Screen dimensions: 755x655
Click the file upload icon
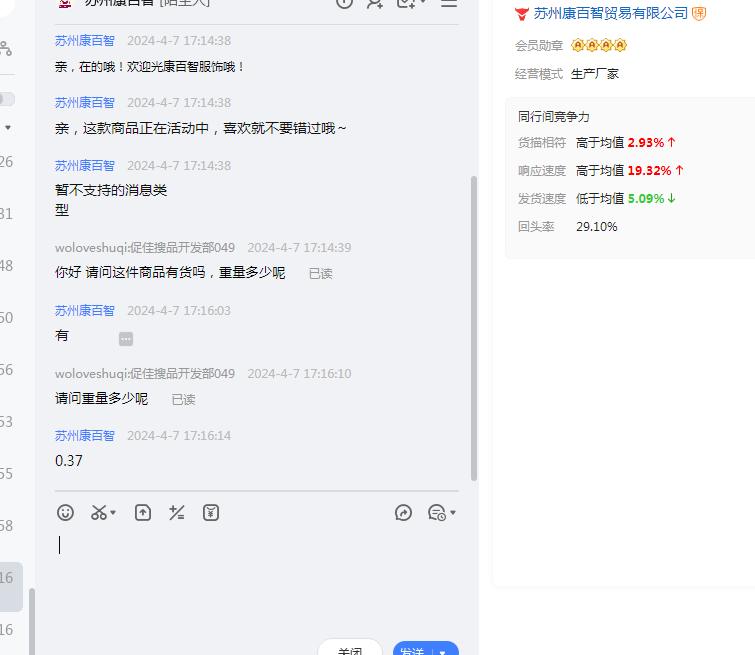coord(143,513)
